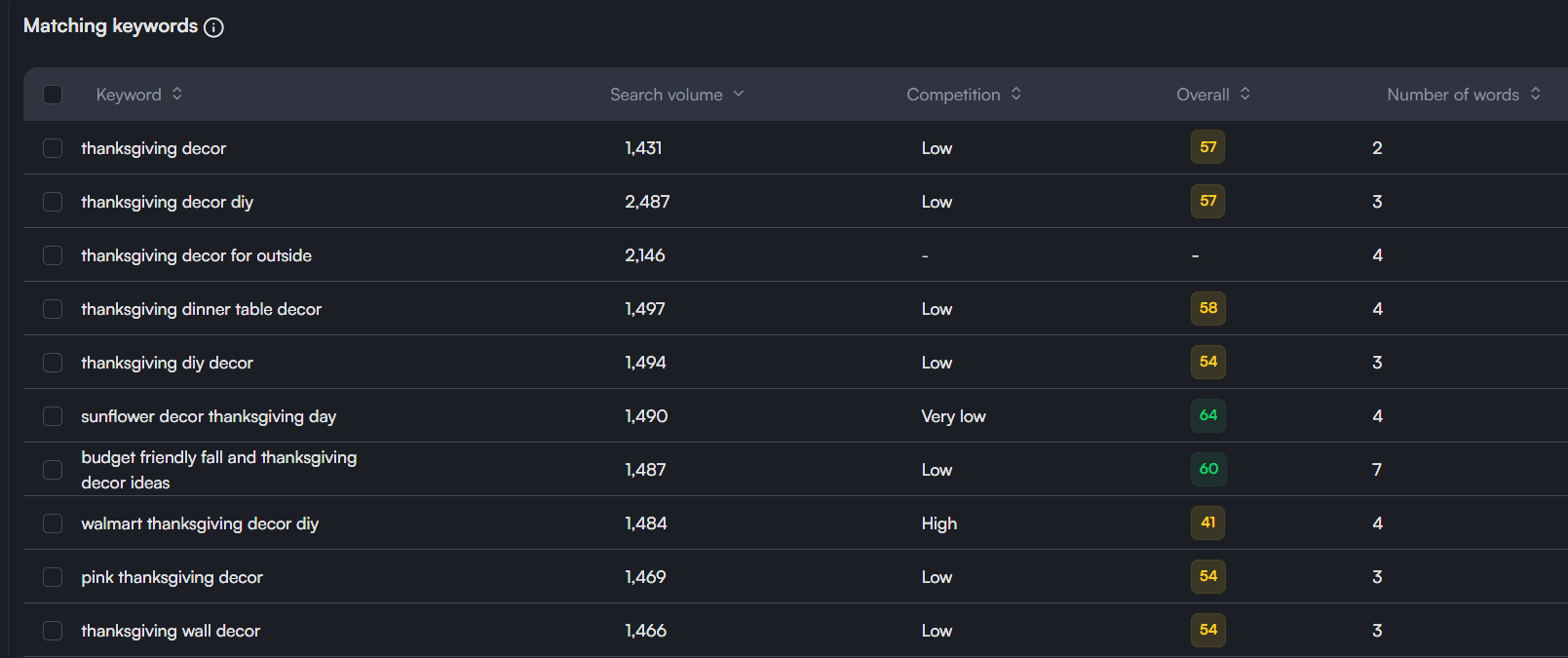Click the 'High' competition value
The width and height of the screenshot is (1568, 658).
[x=939, y=523]
